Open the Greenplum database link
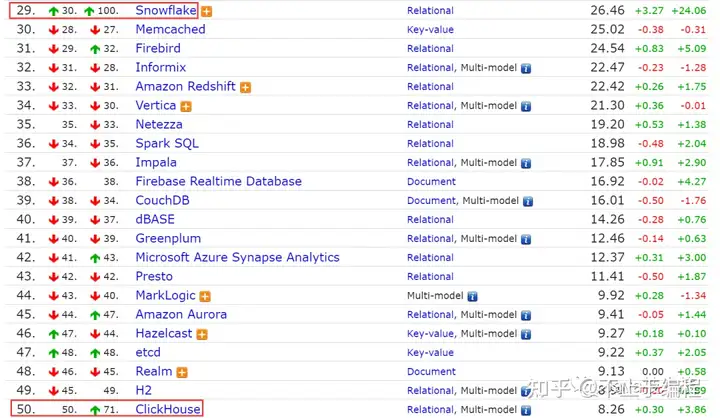This screenshot has height=418, width=720. pyautogui.click(x=168, y=238)
